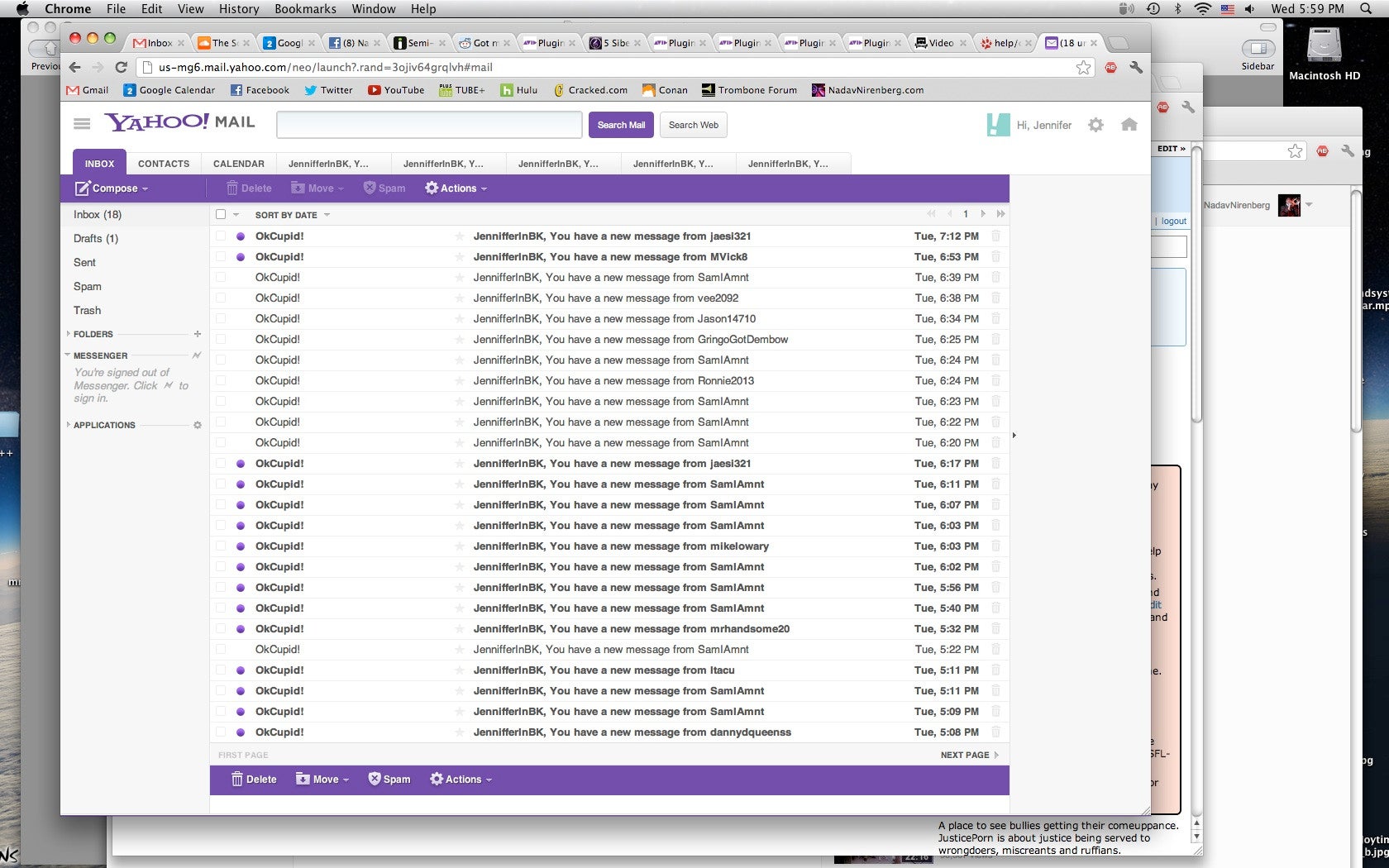The image size is (1389, 868).
Task: Open Spotlight search in the menu bar
Action: pos(1366,9)
